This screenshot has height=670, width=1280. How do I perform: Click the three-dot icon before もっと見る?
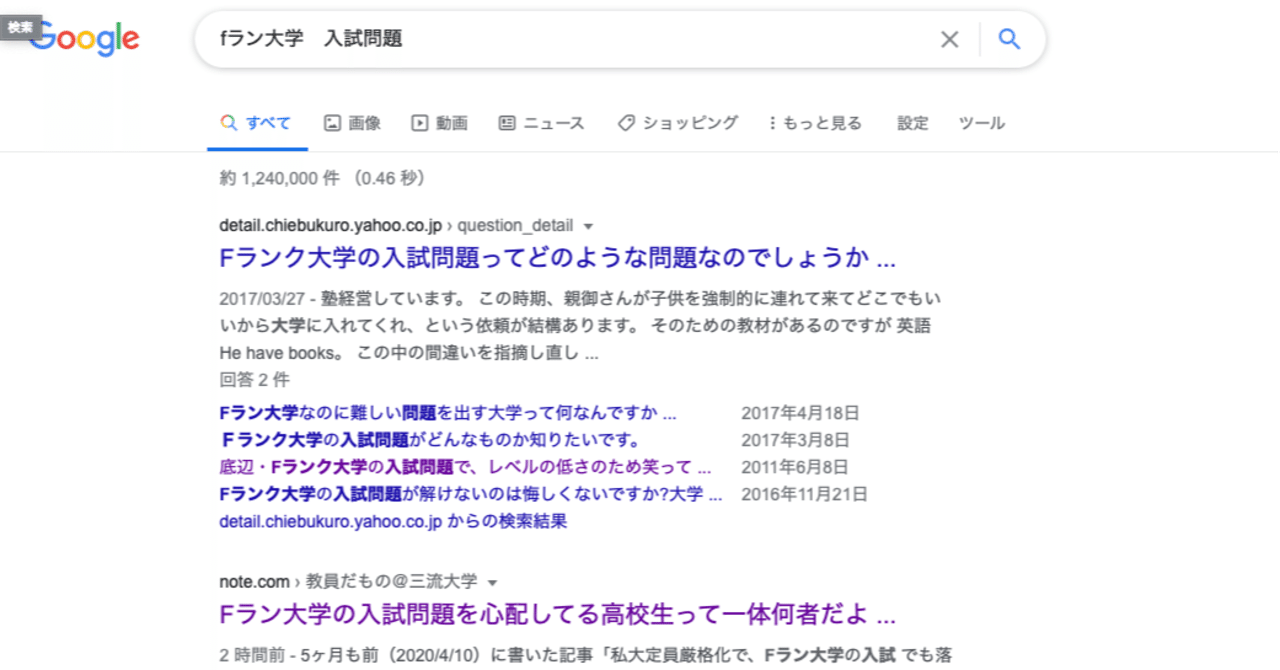pos(772,123)
